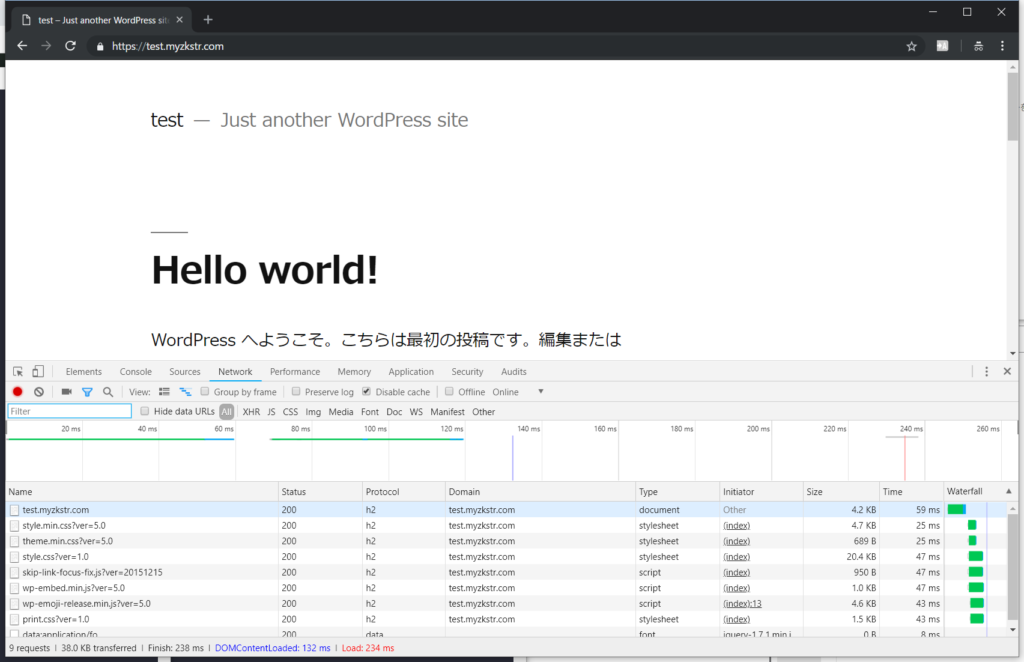The height and width of the screenshot is (662, 1024).
Task: Sort requests by Time column
Action: (912, 492)
